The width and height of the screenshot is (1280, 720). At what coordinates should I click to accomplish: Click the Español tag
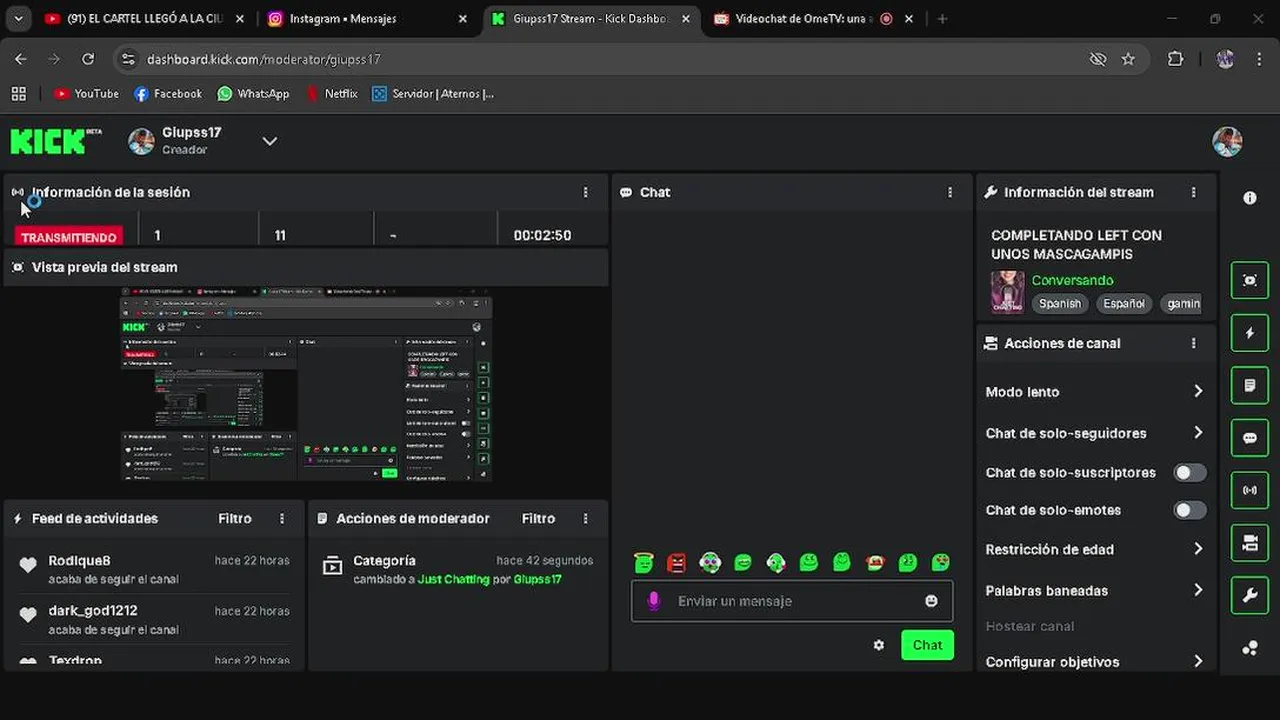coord(1124,303)
